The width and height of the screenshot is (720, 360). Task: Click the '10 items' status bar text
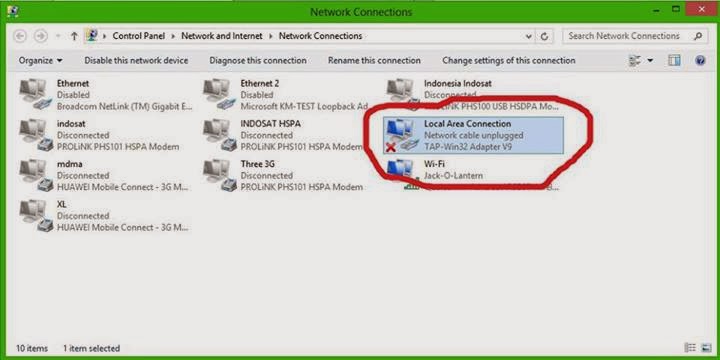coord(32,348)
